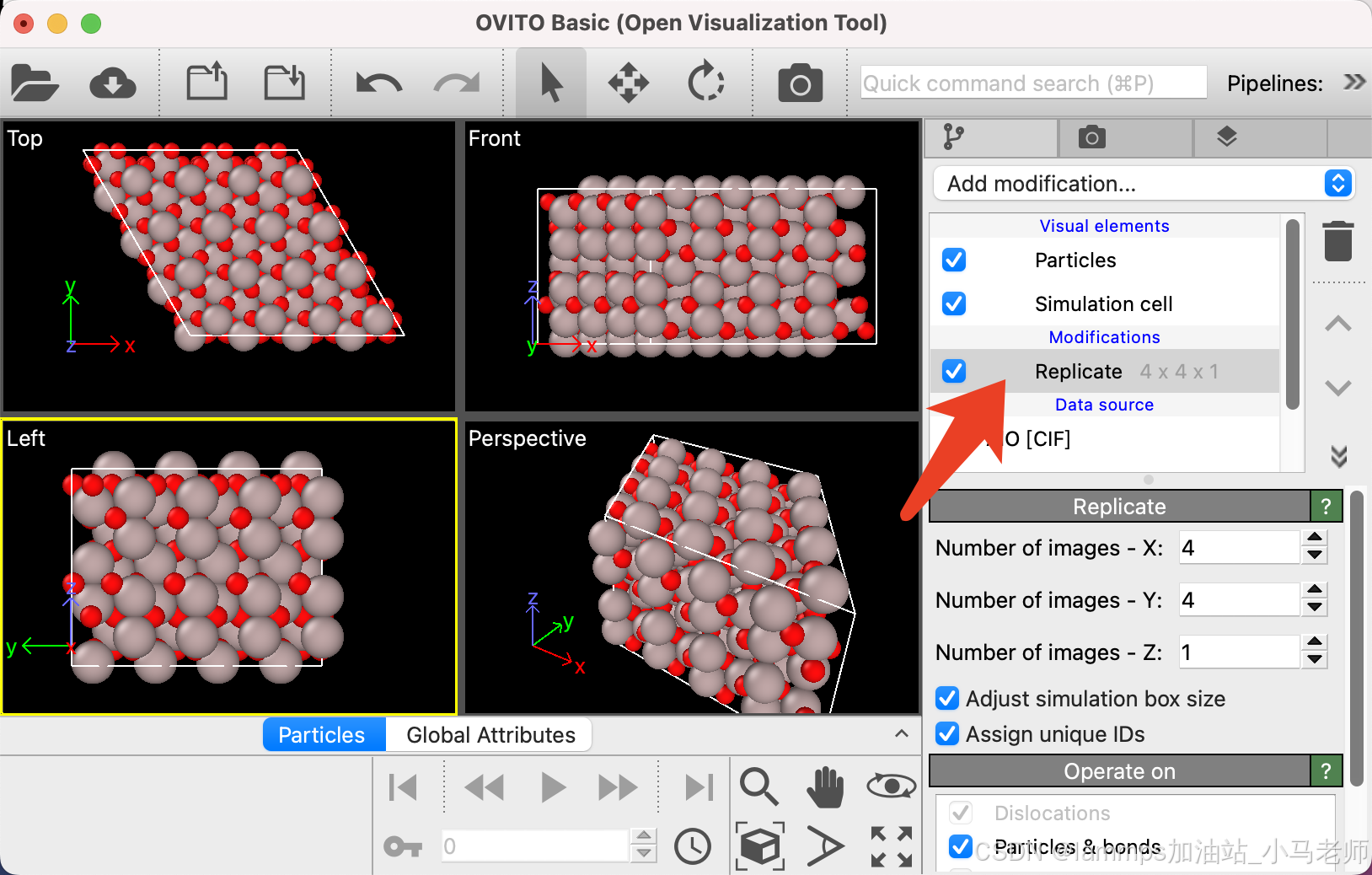Move modifier down in pipeline

[x=1338, y=388]
